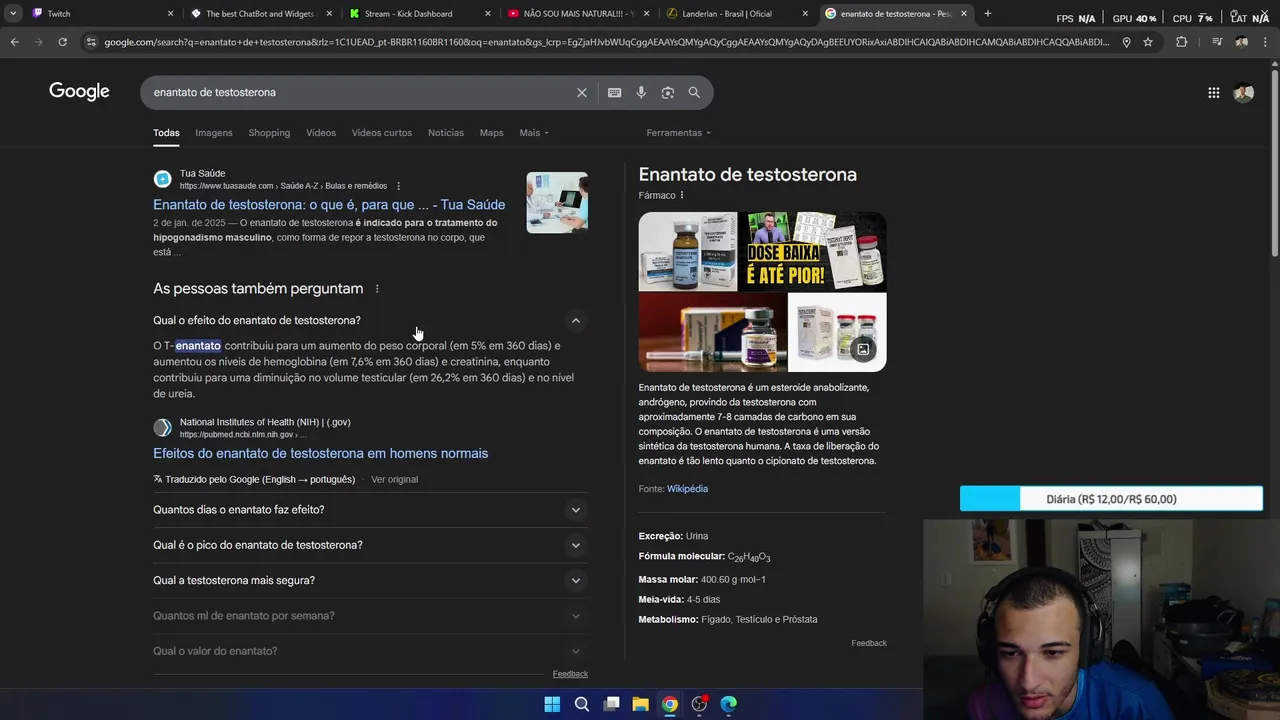Open the tab search dropdown arrow
The image size is (1280, 720).
click(12, 14)
